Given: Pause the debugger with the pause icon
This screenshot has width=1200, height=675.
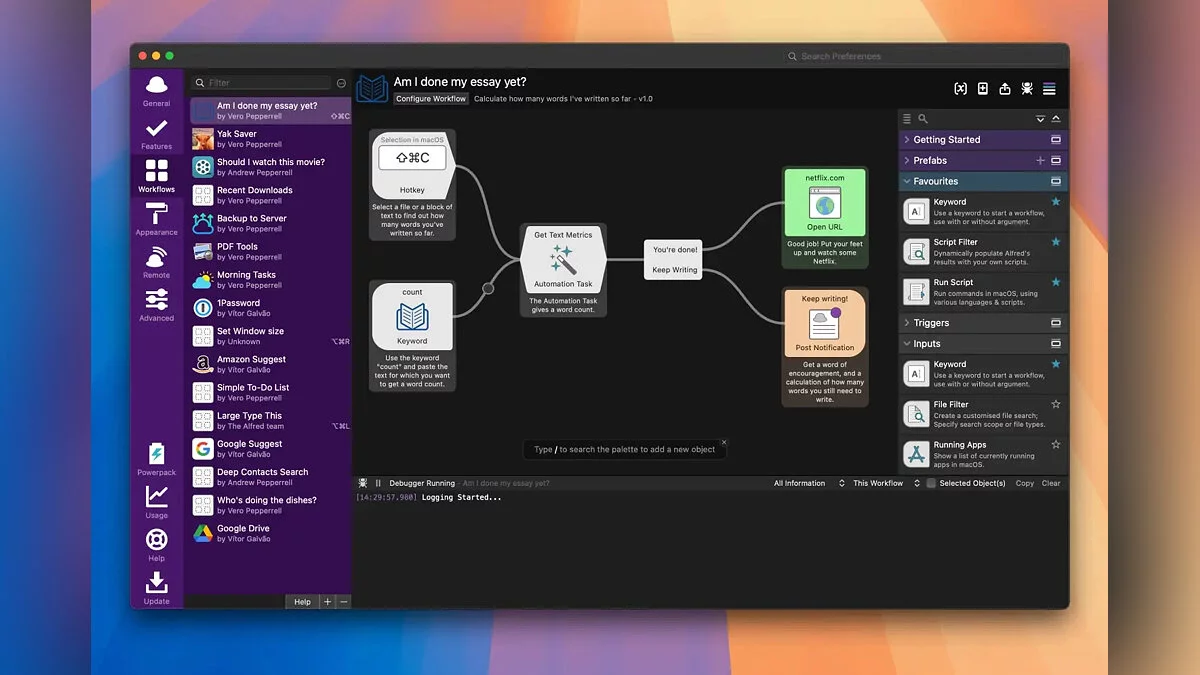Looking at the screenshot, I should 378,483.
